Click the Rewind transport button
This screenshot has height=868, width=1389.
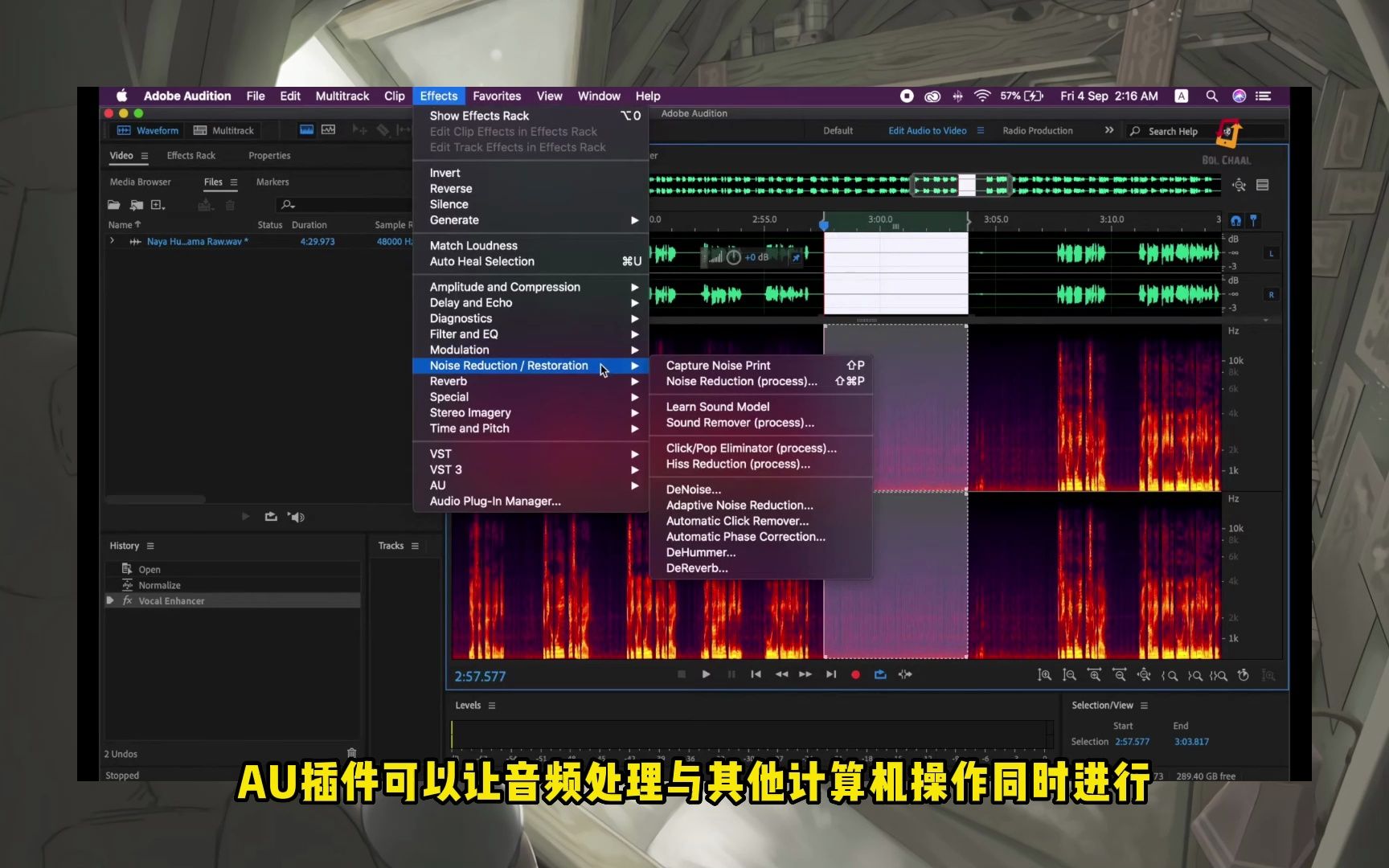[781, 674]
